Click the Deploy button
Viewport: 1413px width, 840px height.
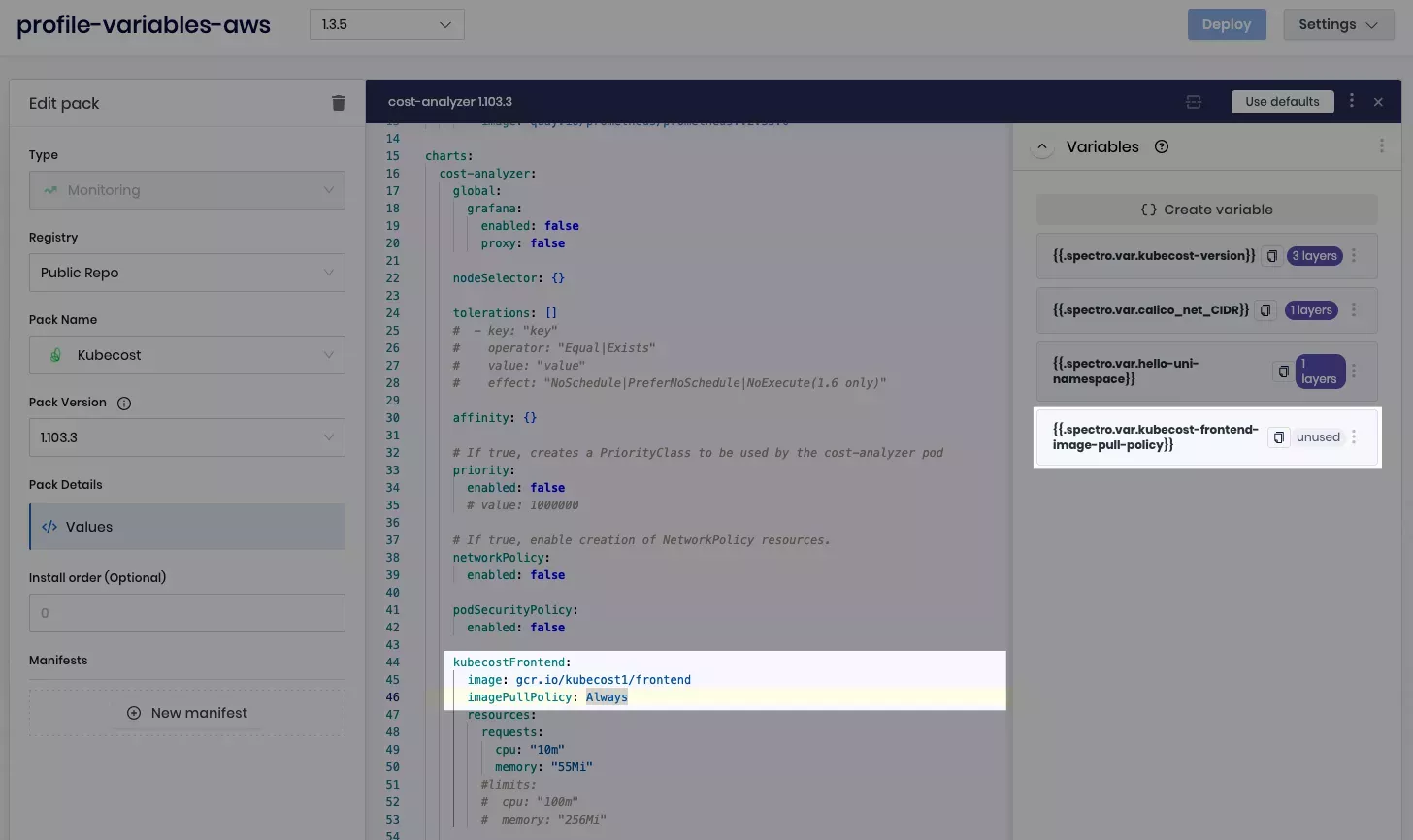[1226, 24]
